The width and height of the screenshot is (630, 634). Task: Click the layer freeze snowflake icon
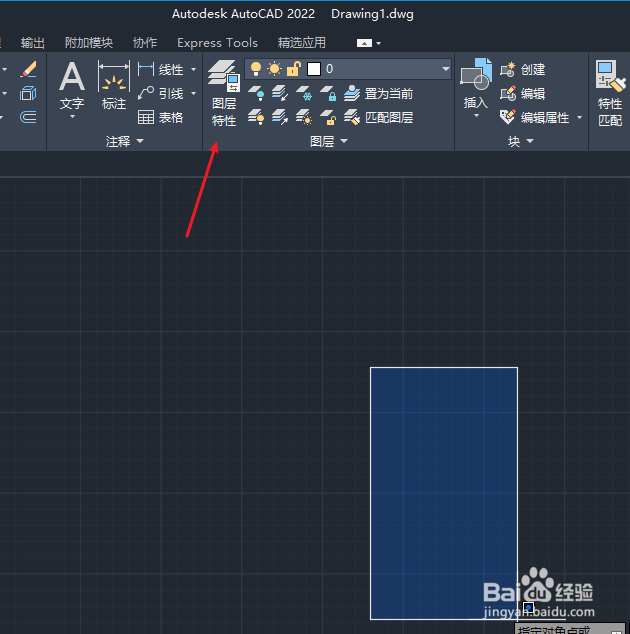click(304, 93)
